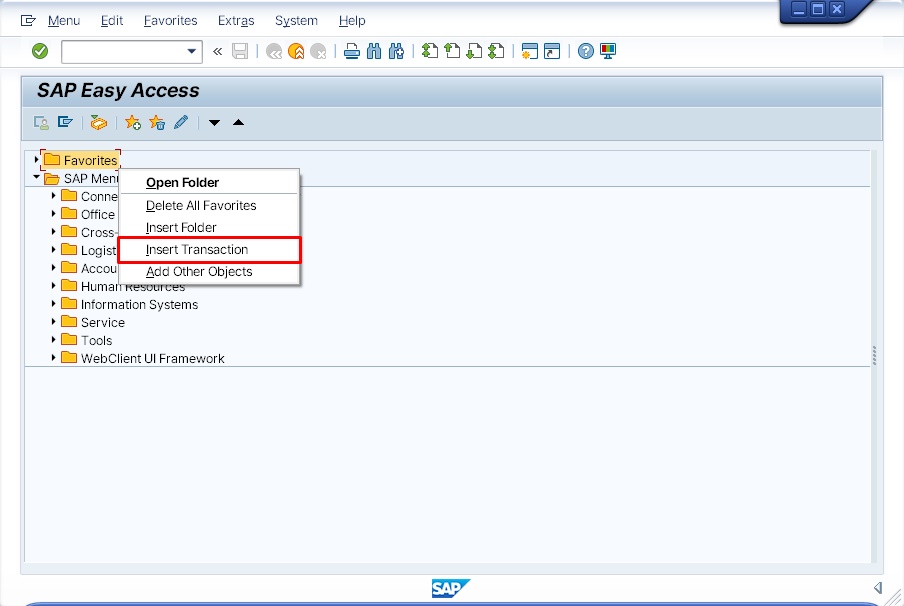This screenshot has height=606, width=904.
Task: Click Generate Shortcut icon
Action: [552, 51]
